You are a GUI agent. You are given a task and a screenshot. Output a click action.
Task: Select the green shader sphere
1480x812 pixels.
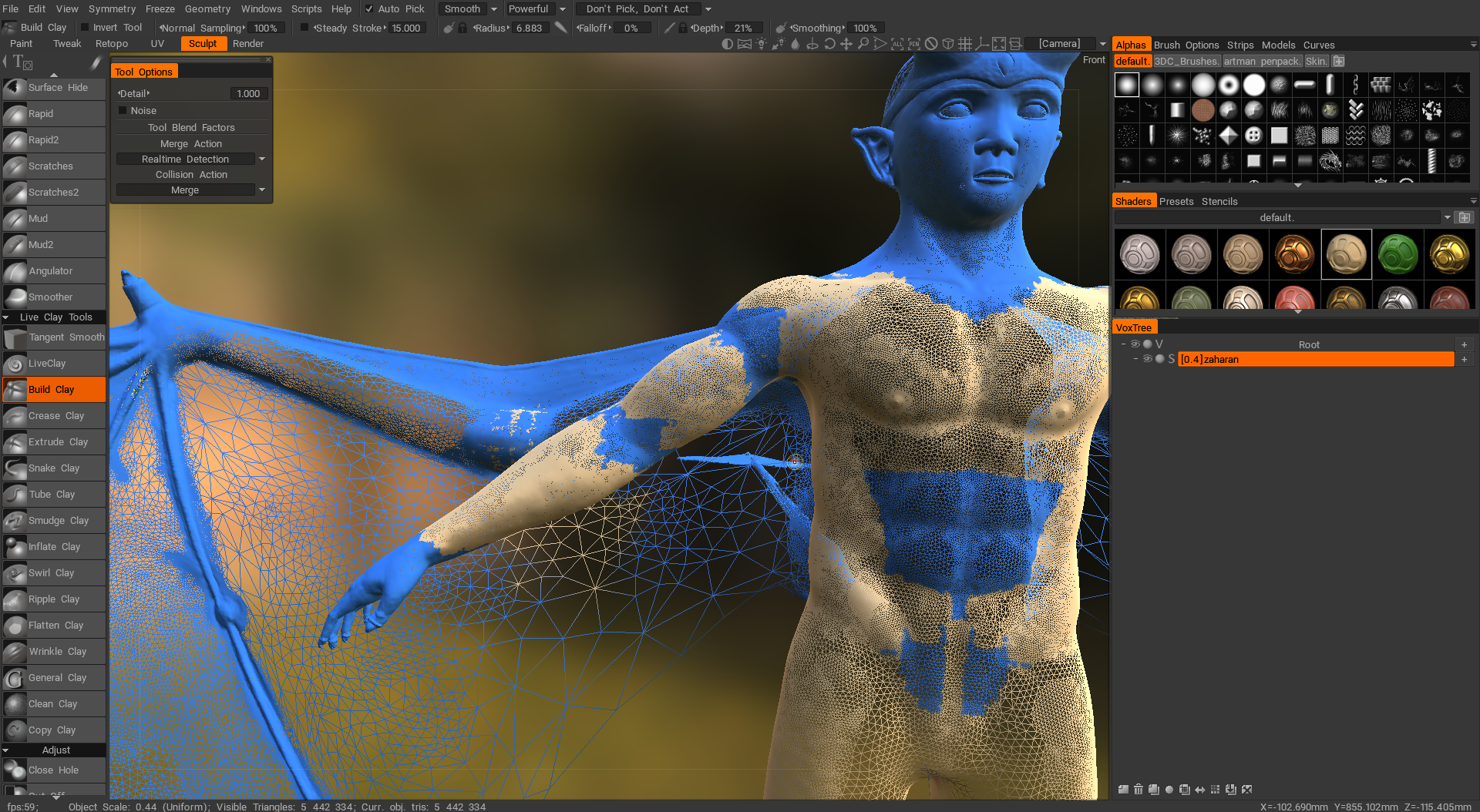[1398, 254]
